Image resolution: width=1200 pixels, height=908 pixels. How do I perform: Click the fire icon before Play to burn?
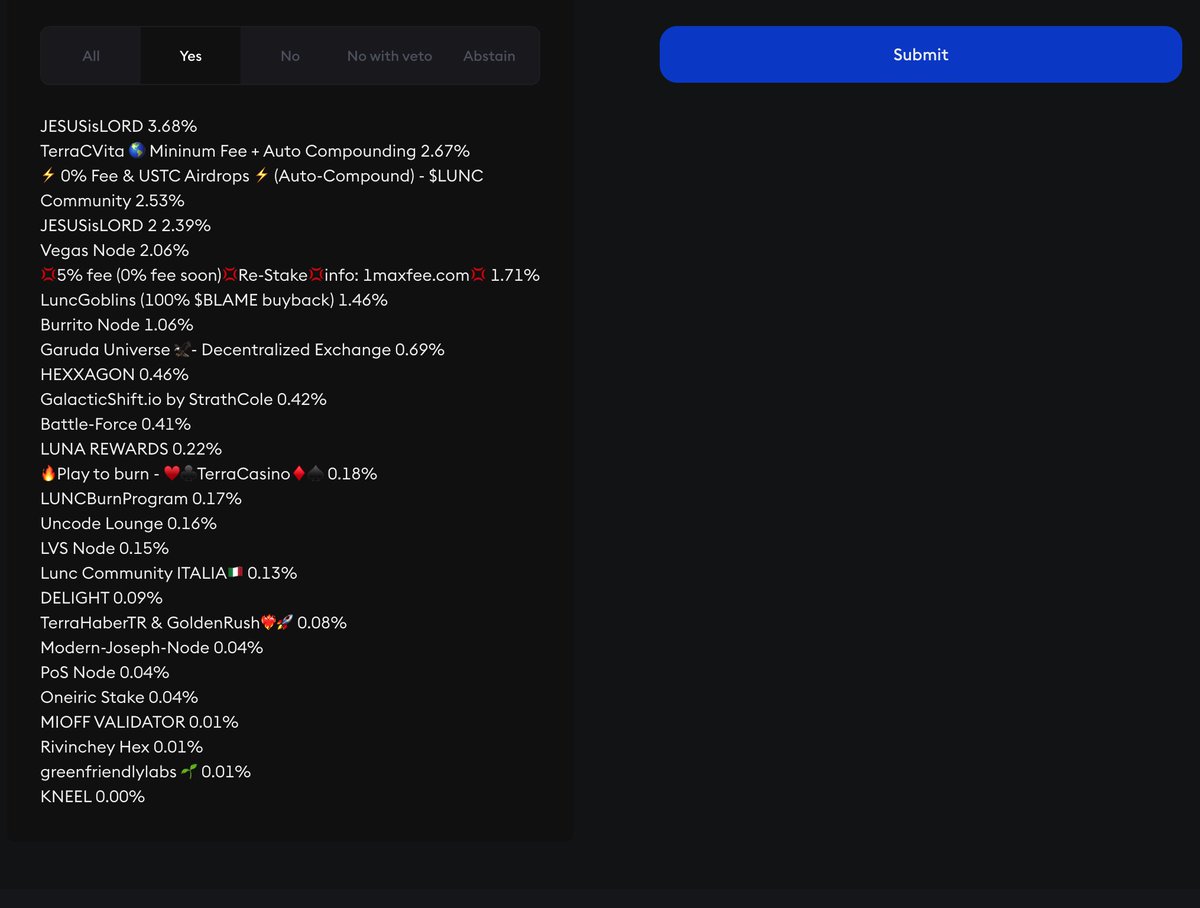(48, 473)
